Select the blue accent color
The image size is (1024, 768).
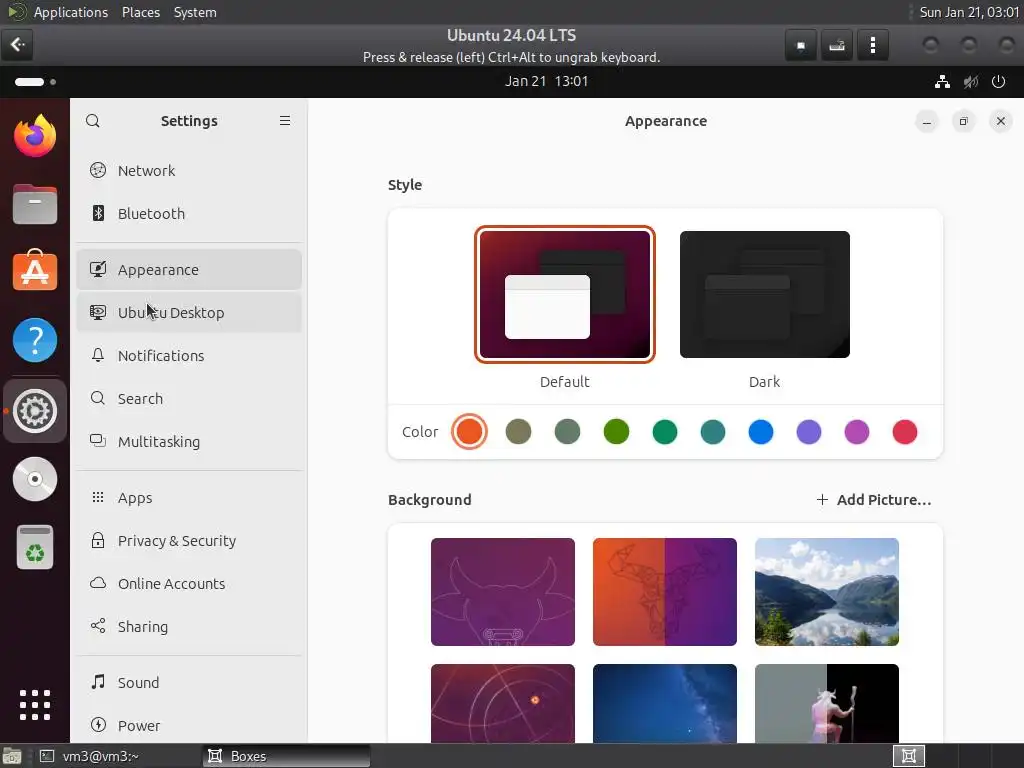761,432
